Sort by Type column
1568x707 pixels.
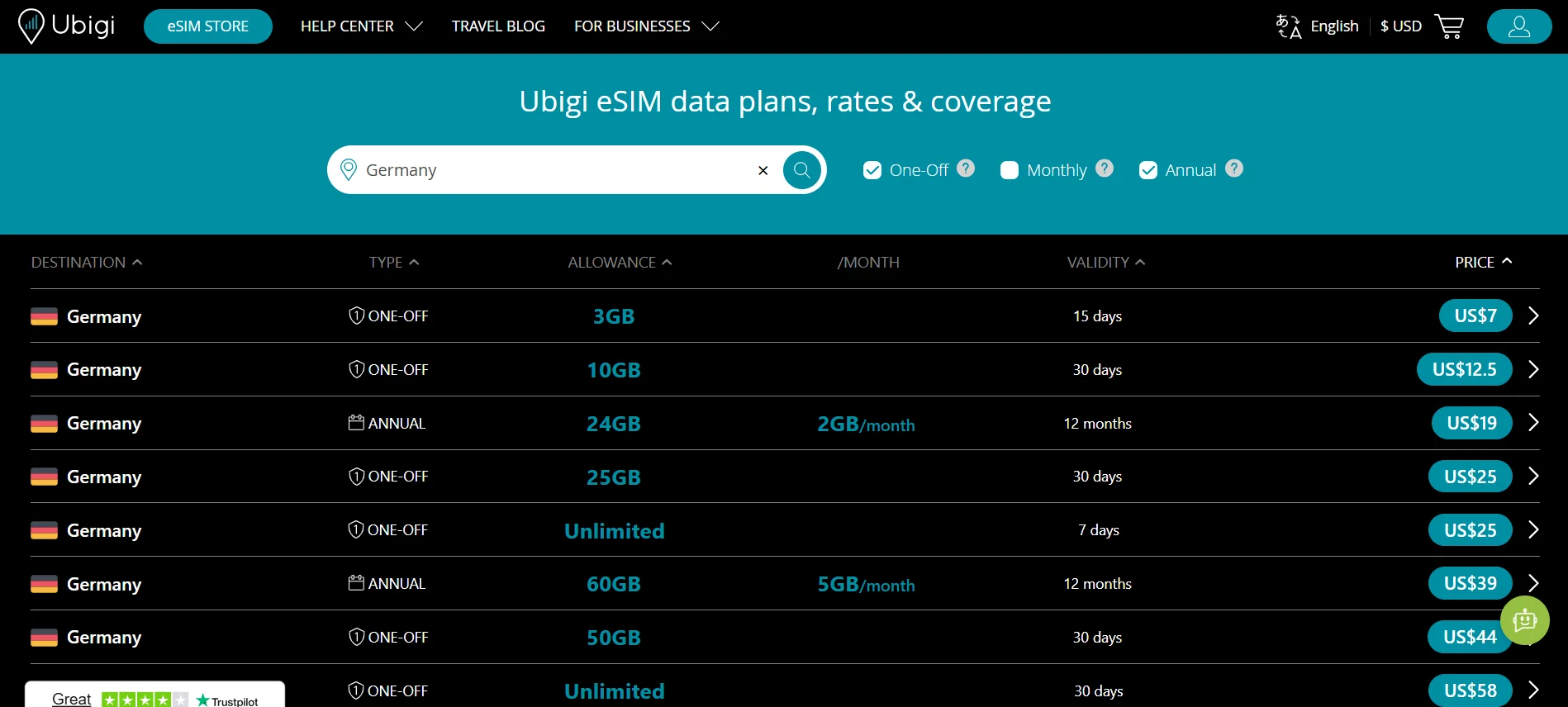(x=394, y=262)
